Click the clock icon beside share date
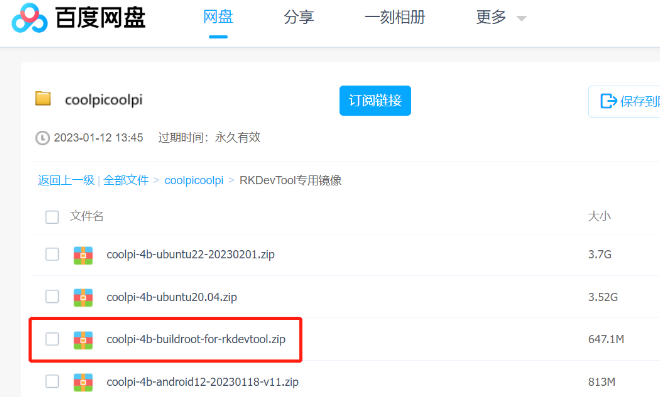The width and height of the screenshot is (660, 404). click(42, 138)
